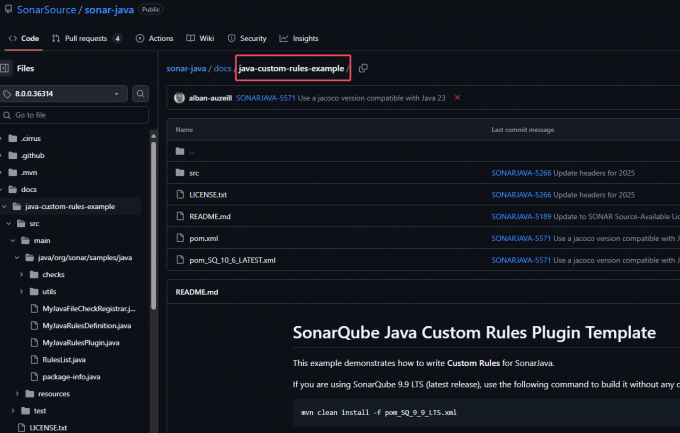Open the Insights tab
680x433 pixels.
click(x=299, y=38)
